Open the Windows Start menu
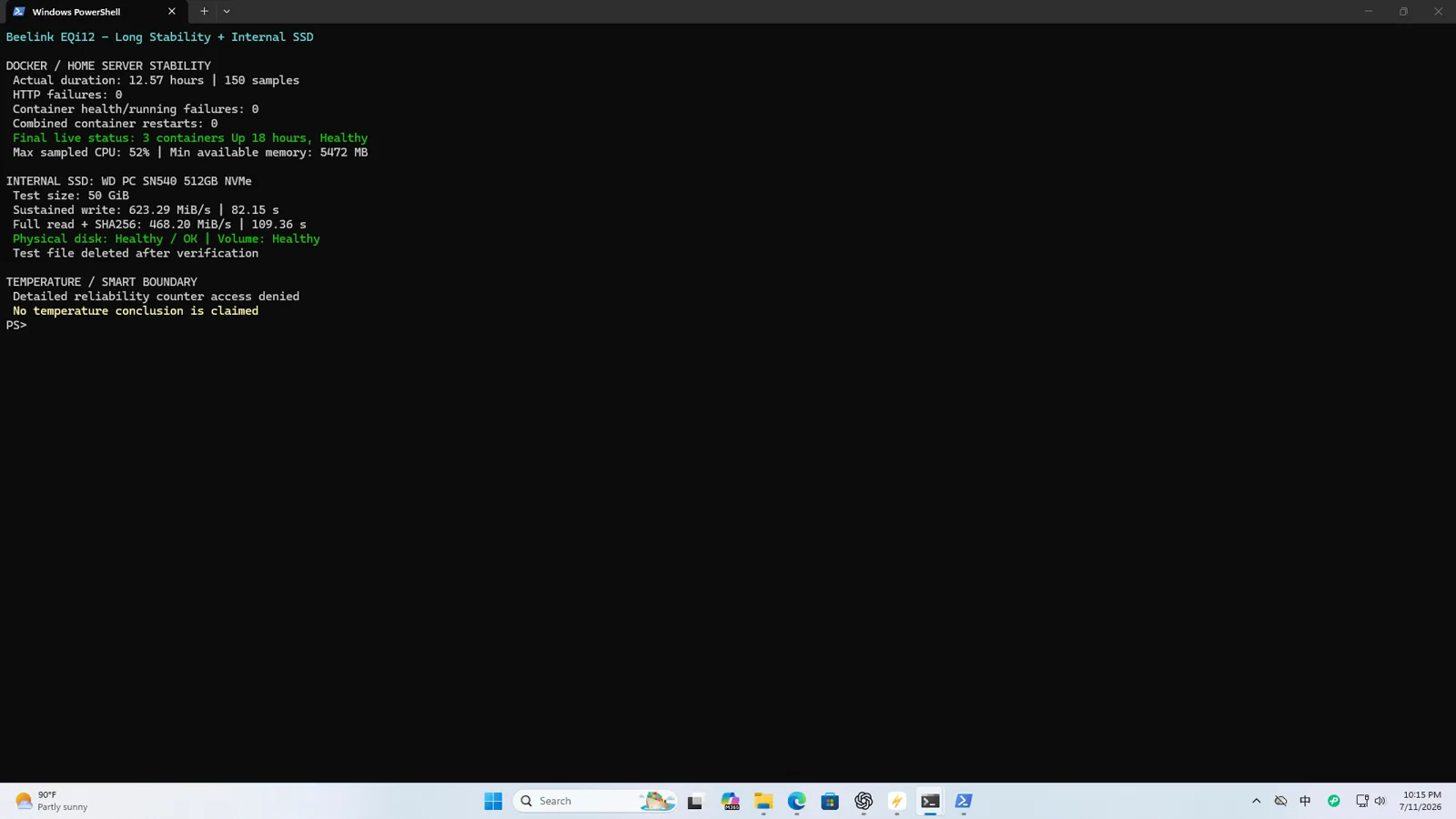Screen dimensions: 1456x819 point(493,801)
